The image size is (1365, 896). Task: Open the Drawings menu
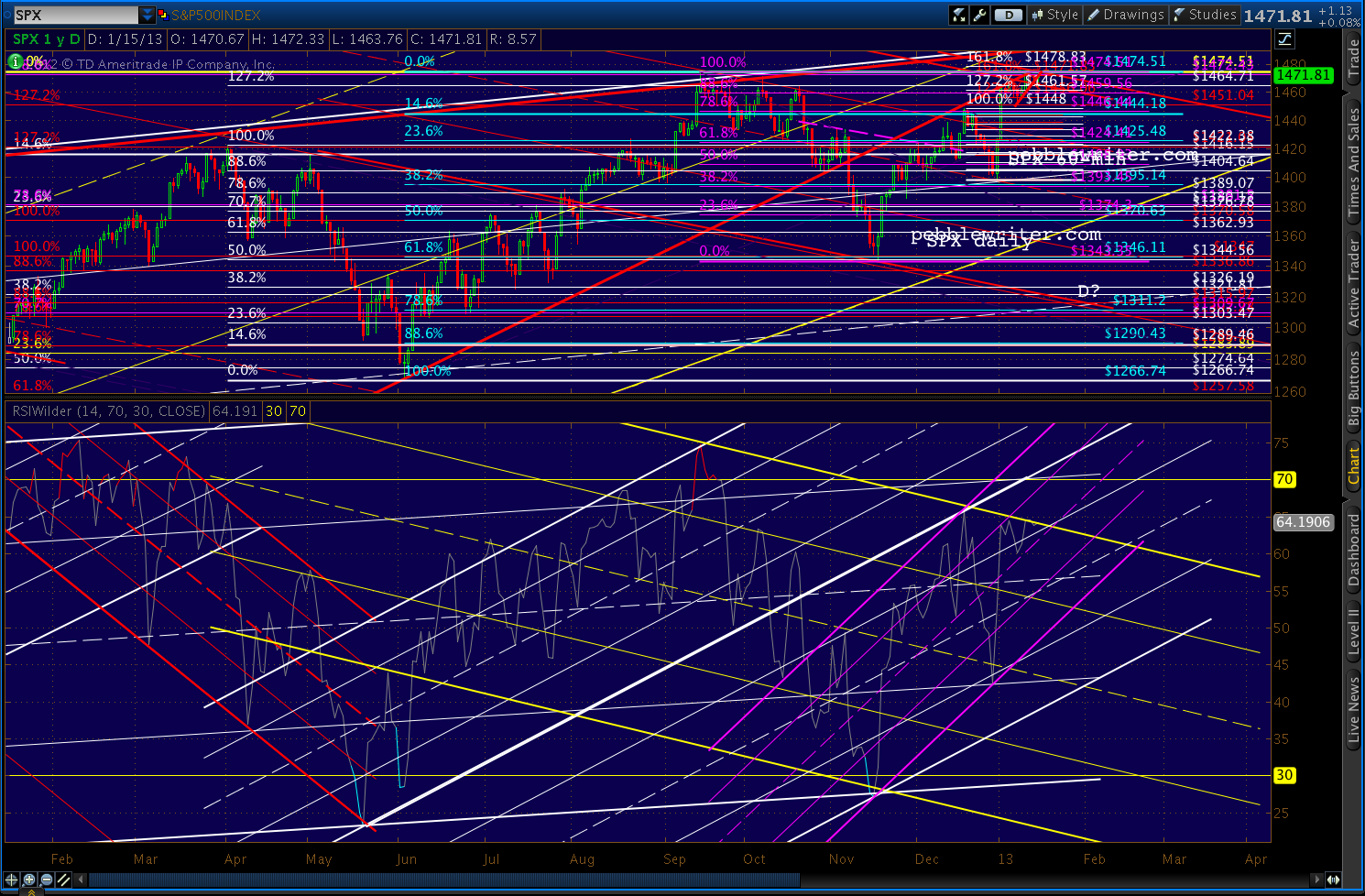(1125, 15)
